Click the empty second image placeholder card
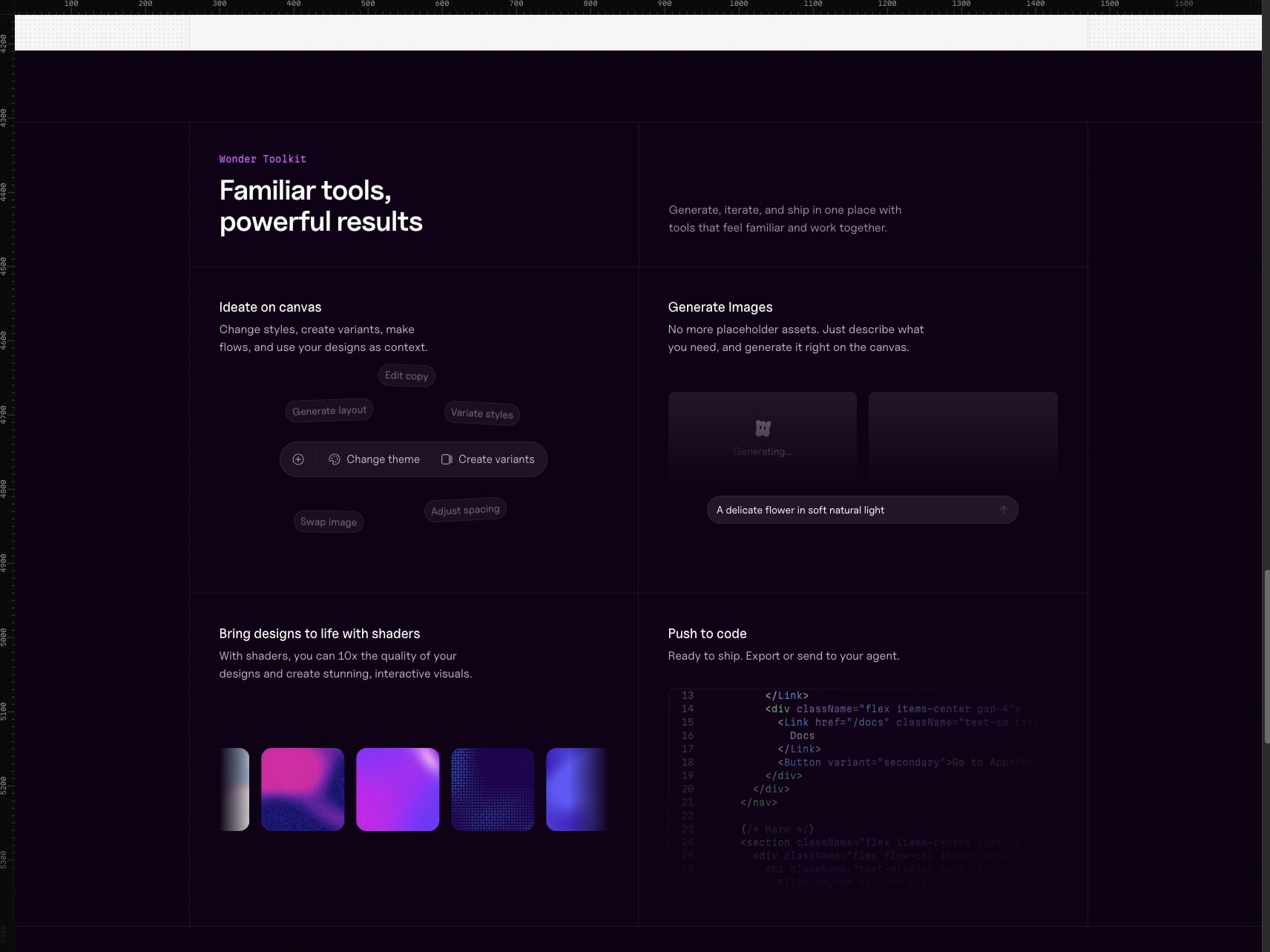This screenshot has height=952, width=1270. pos(963,438)
